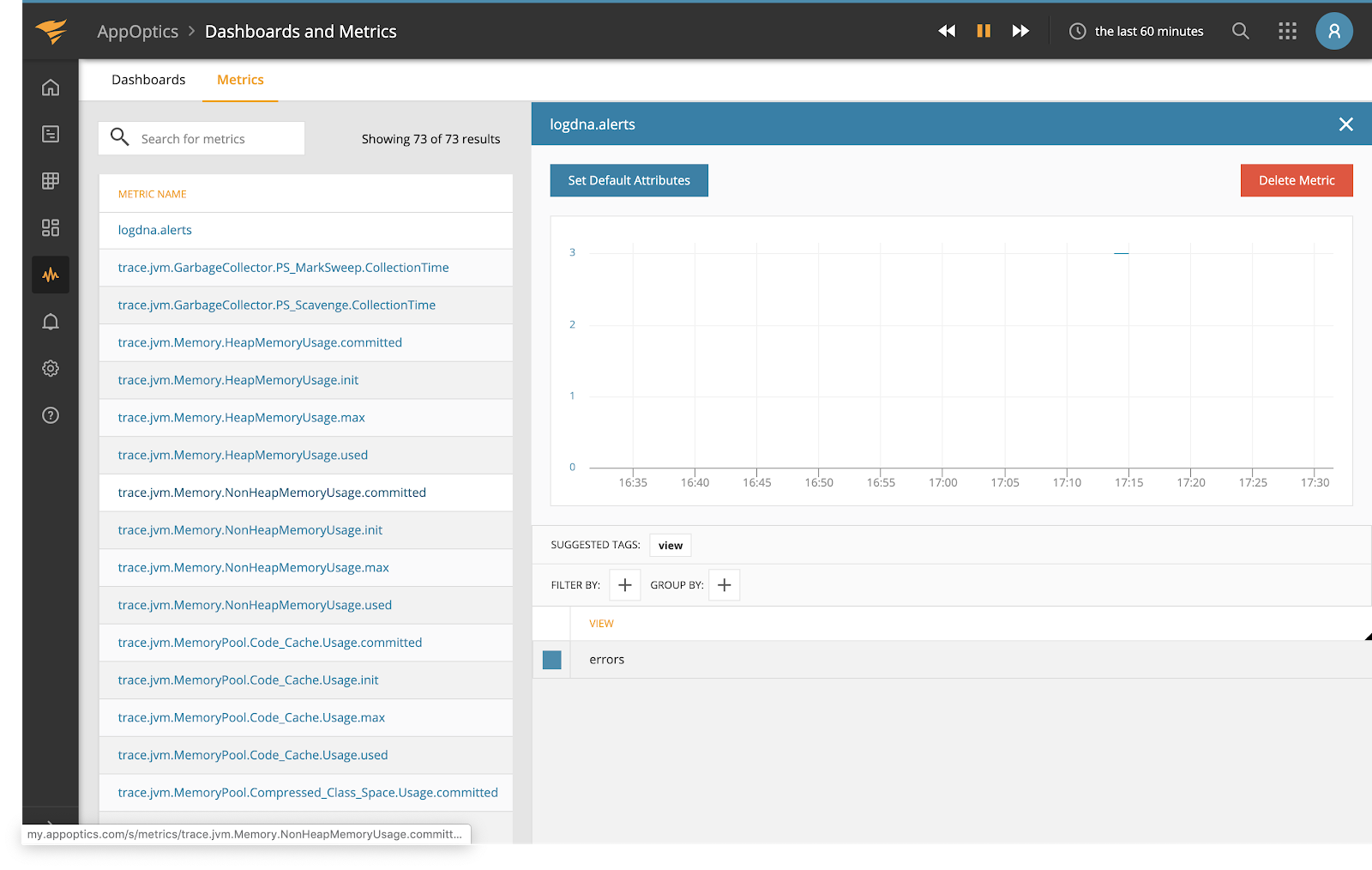Open trace.jvm.Memory.HeapMemoryUsage.used metric

click(x=243, y=456)
